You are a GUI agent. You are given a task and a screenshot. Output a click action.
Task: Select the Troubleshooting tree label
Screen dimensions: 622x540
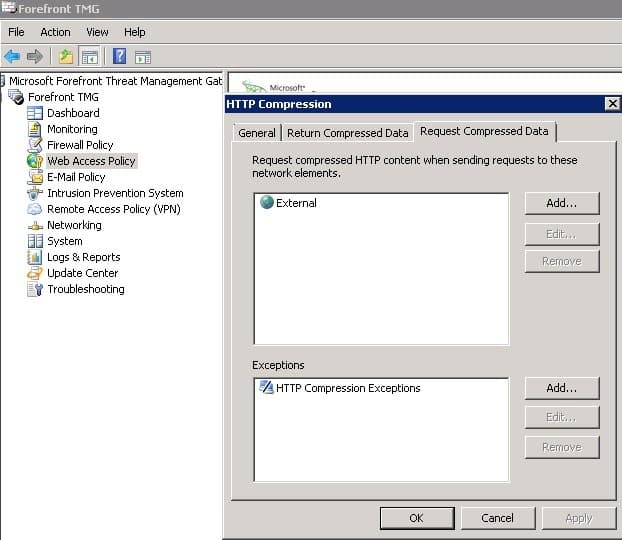tap(86, 289)
